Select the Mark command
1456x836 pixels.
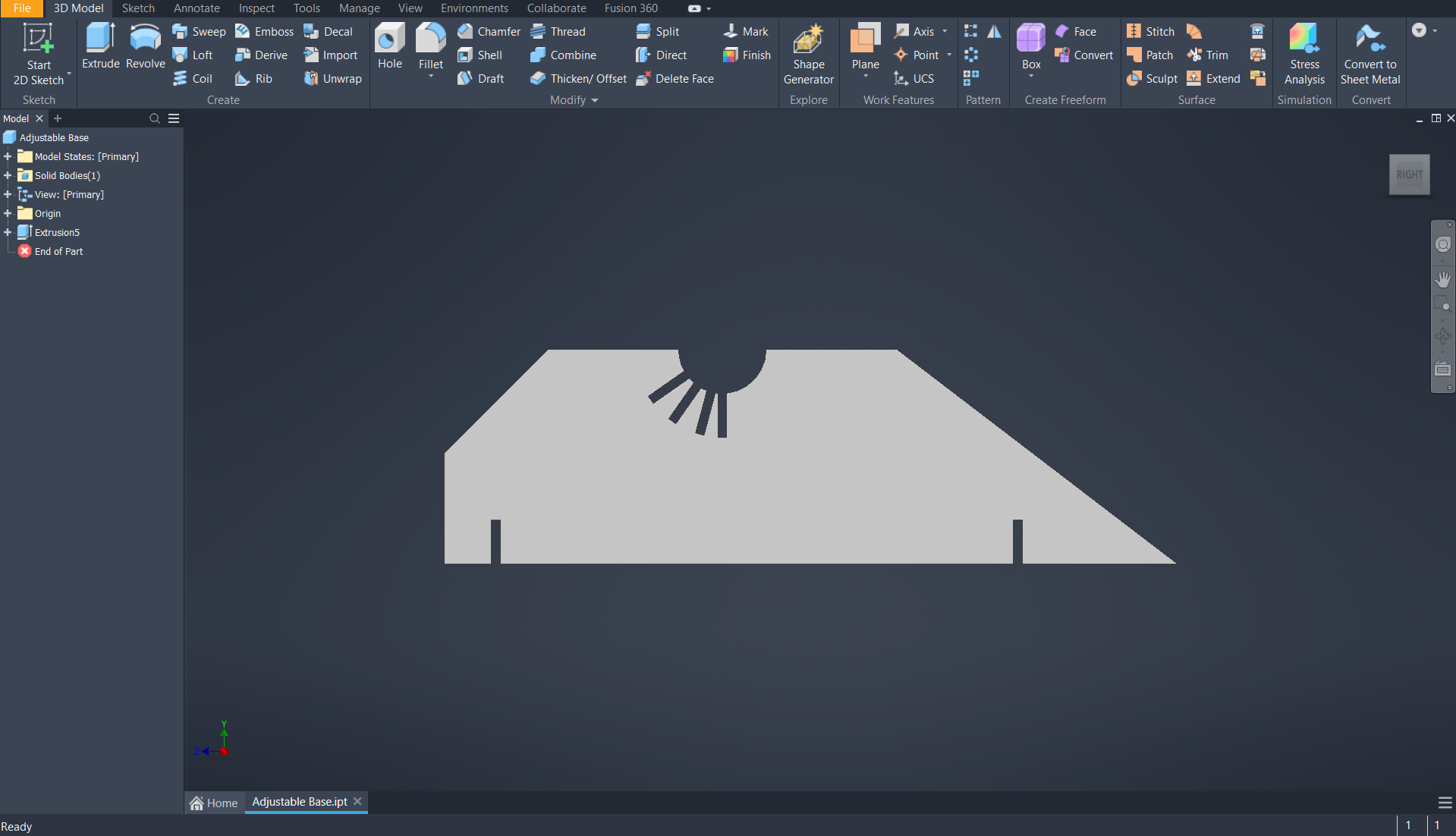click(746, 31)
